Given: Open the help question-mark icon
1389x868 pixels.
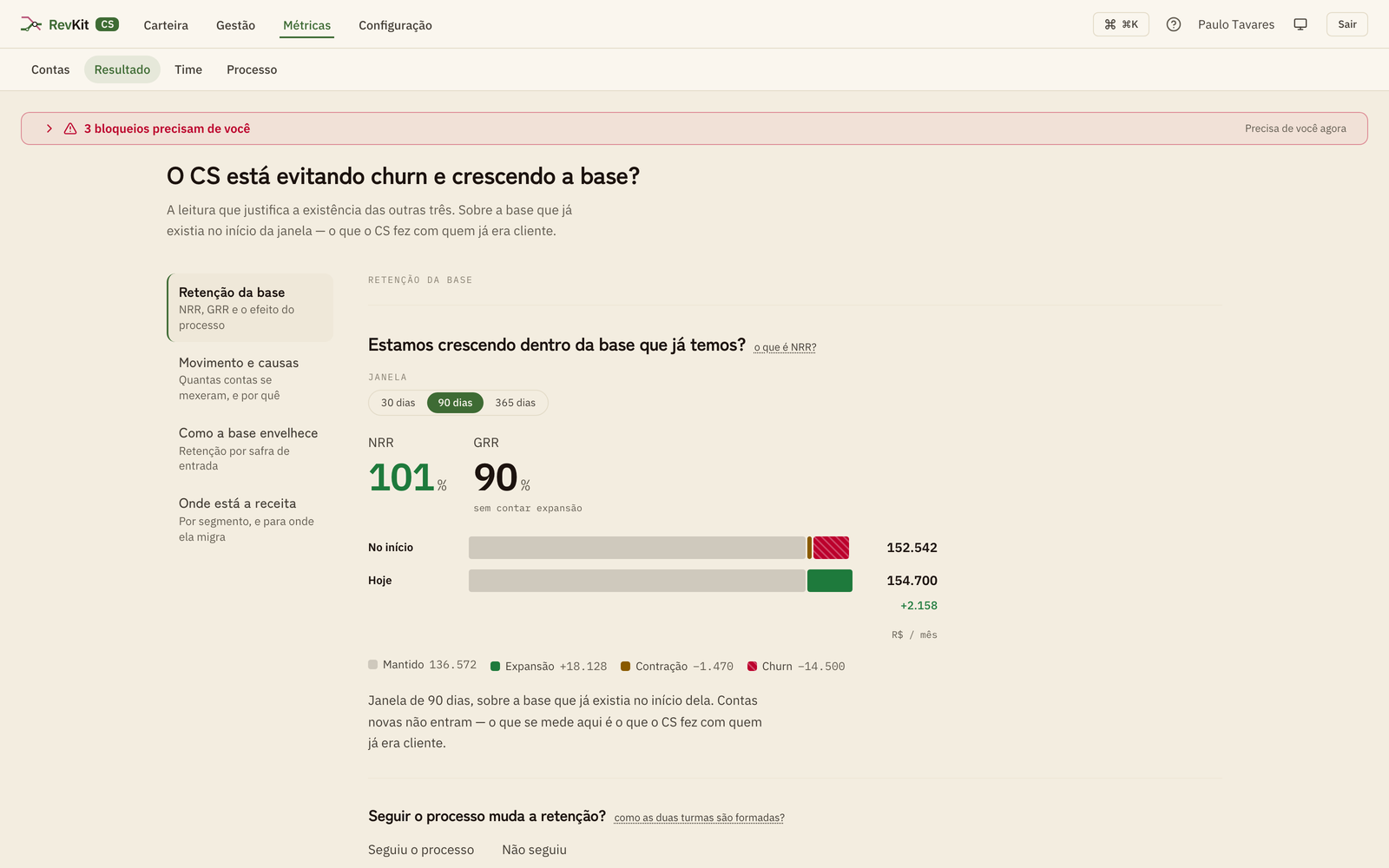Looking at the screenshot, I should pos(1174,24).
